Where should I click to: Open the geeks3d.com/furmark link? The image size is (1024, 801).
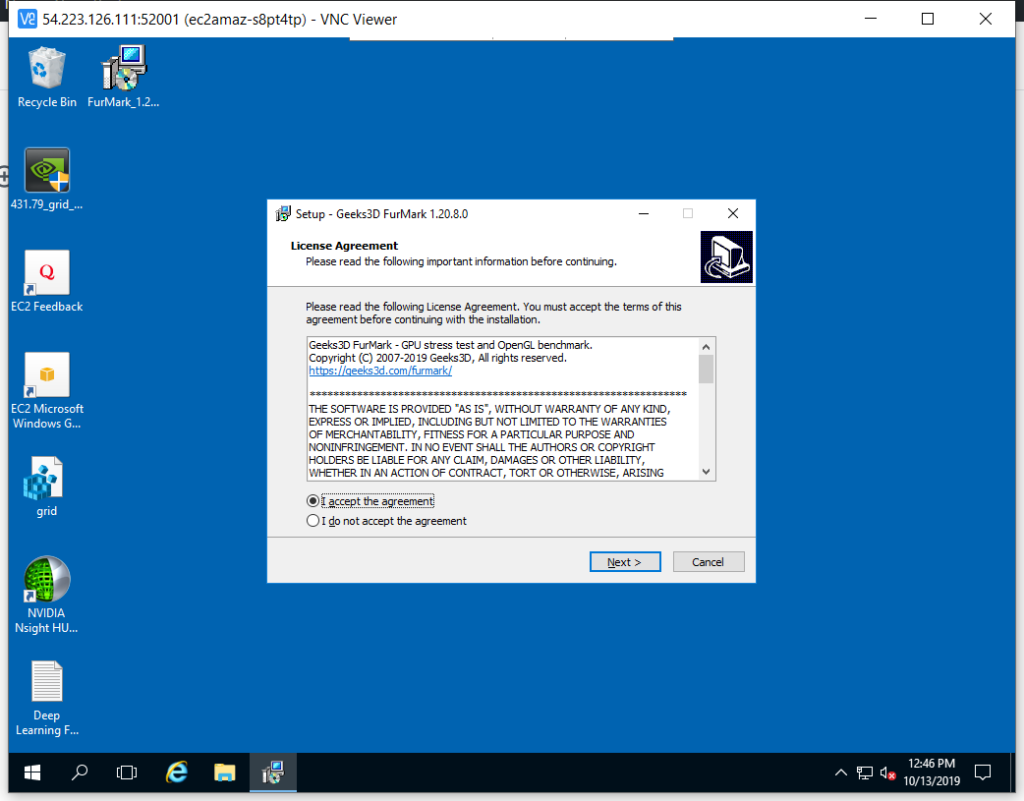coord(380,370)
